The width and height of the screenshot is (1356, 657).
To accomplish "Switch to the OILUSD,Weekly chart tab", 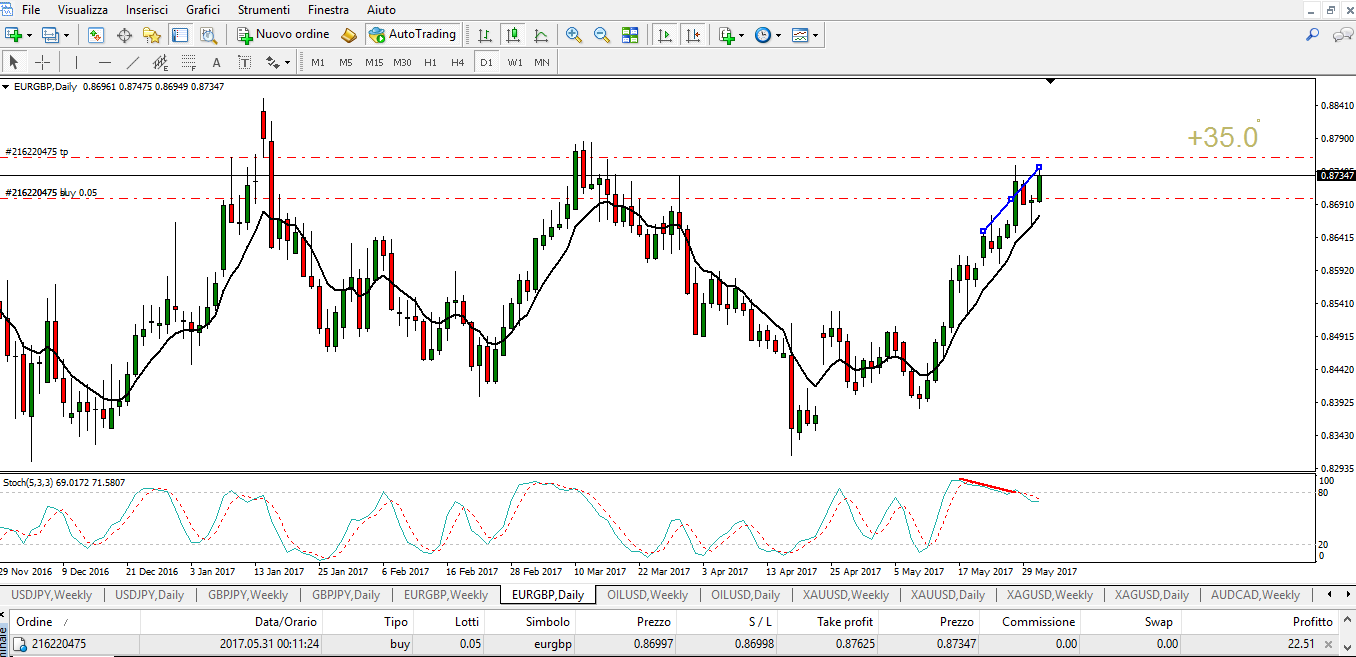I will pyautogui.click(x=648, y=595).
